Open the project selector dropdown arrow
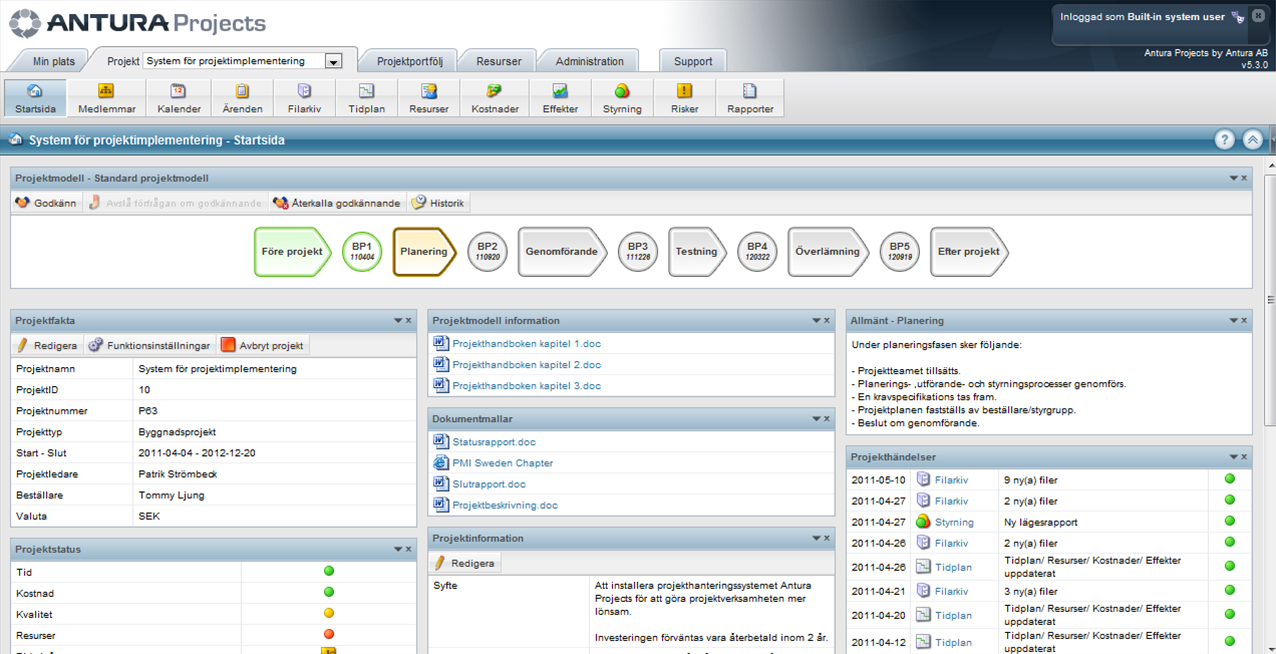Screen dimensions: 1276x654 [x=334, y=61]
